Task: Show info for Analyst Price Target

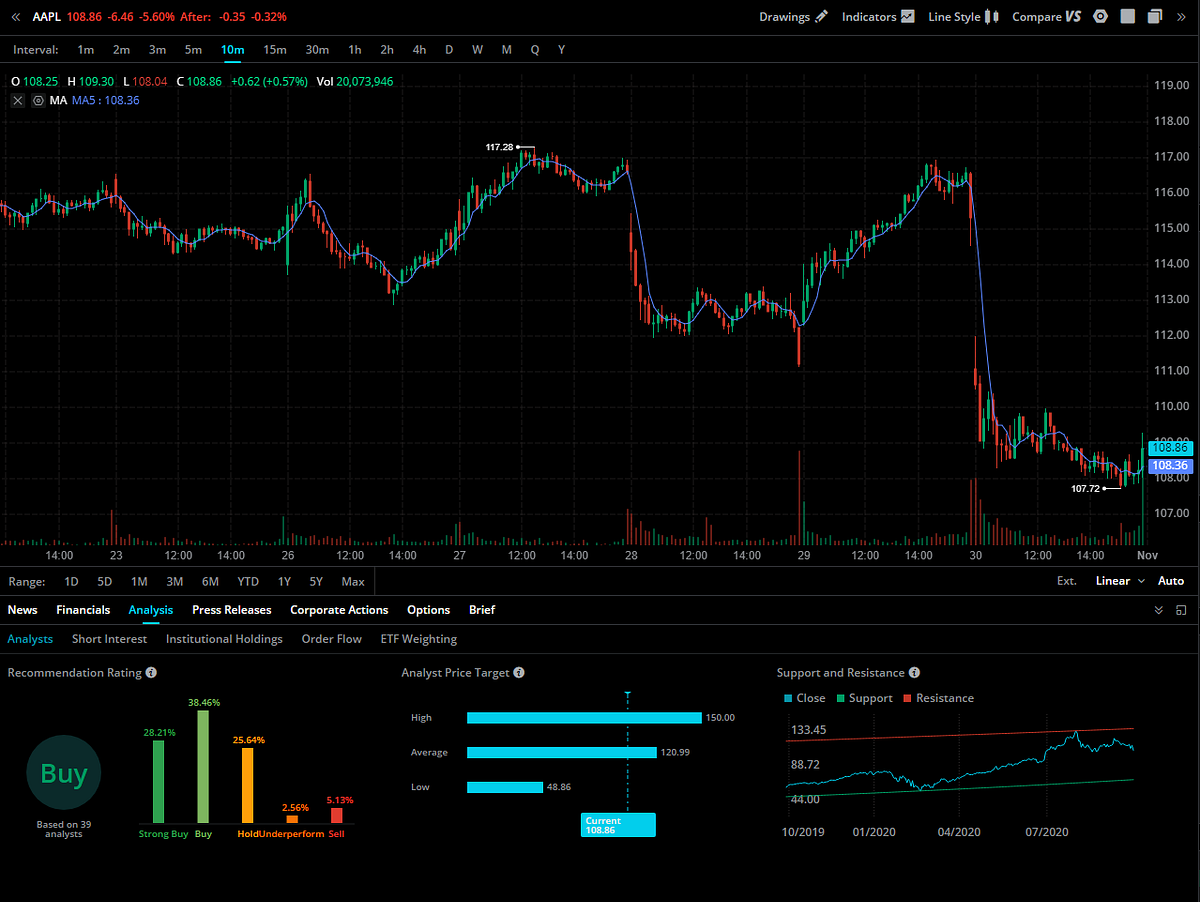Action: [519, 673]
